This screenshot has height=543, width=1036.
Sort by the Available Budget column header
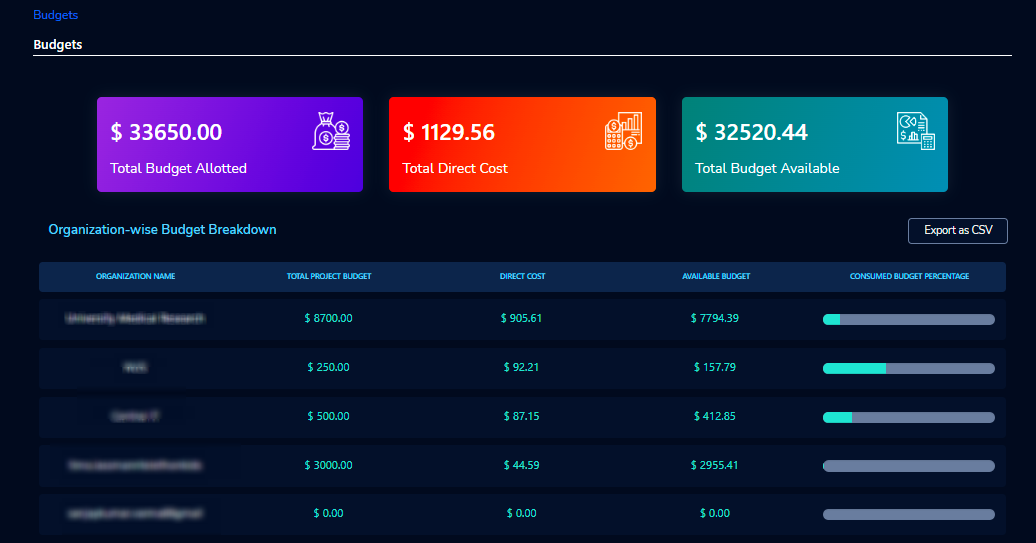tap(716, 276)
